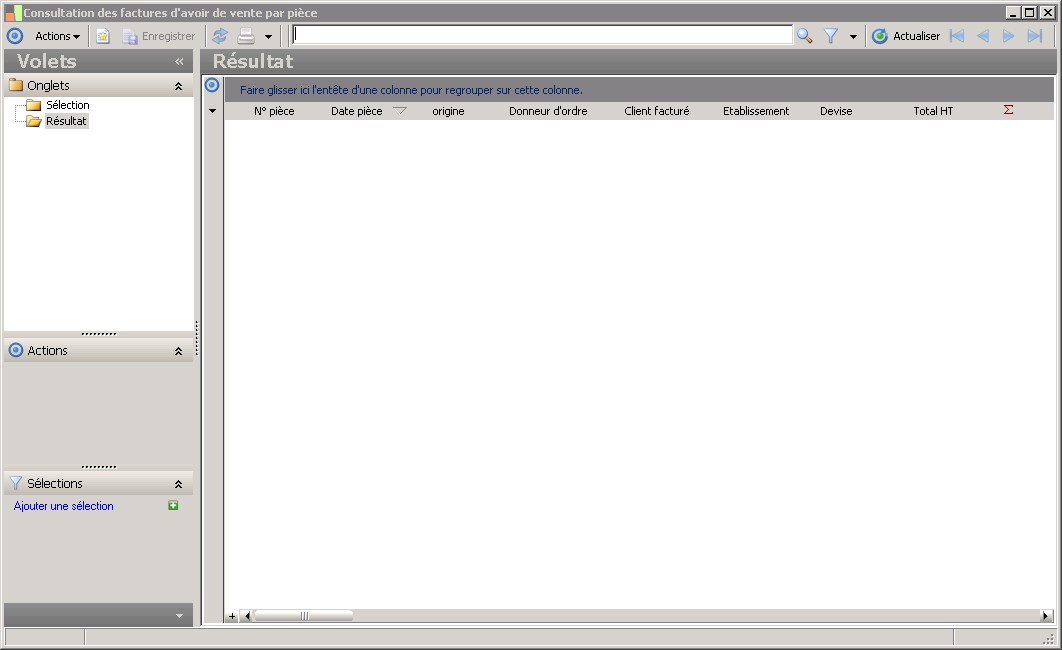Click the Total HT column header
Viewport: 1062px width, 650px height.
click(x=933, y=111)
